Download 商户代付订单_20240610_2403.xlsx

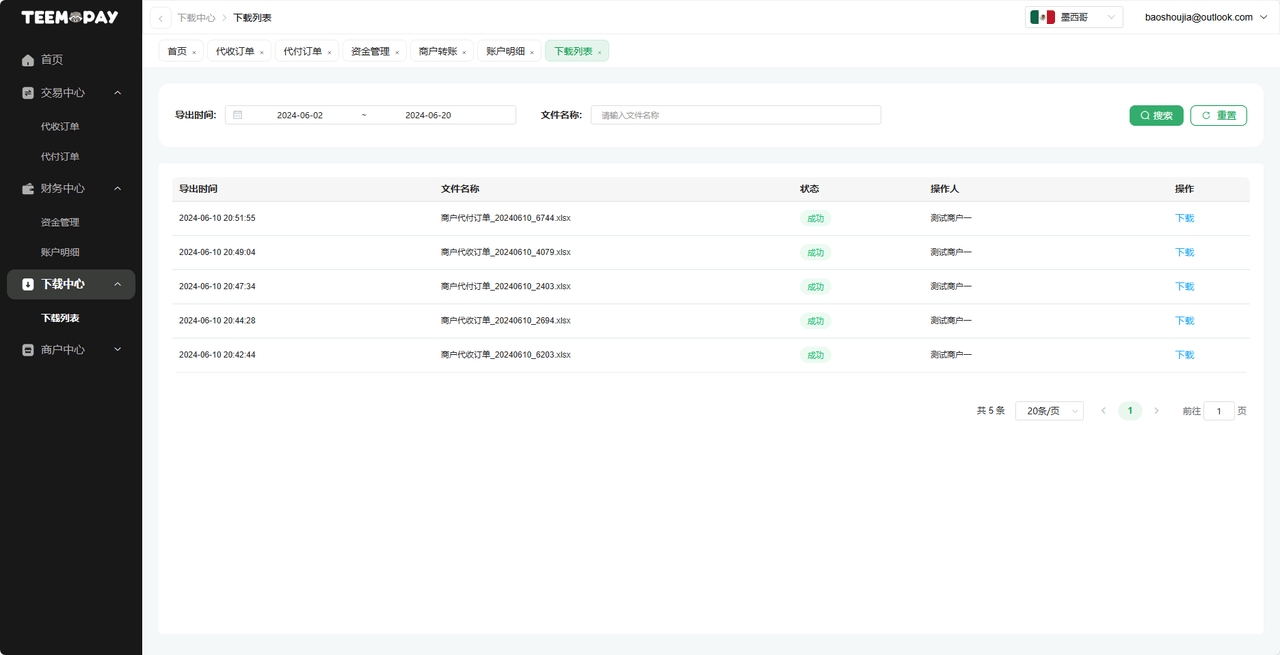pyautogui.click(x=1185, y=286)
